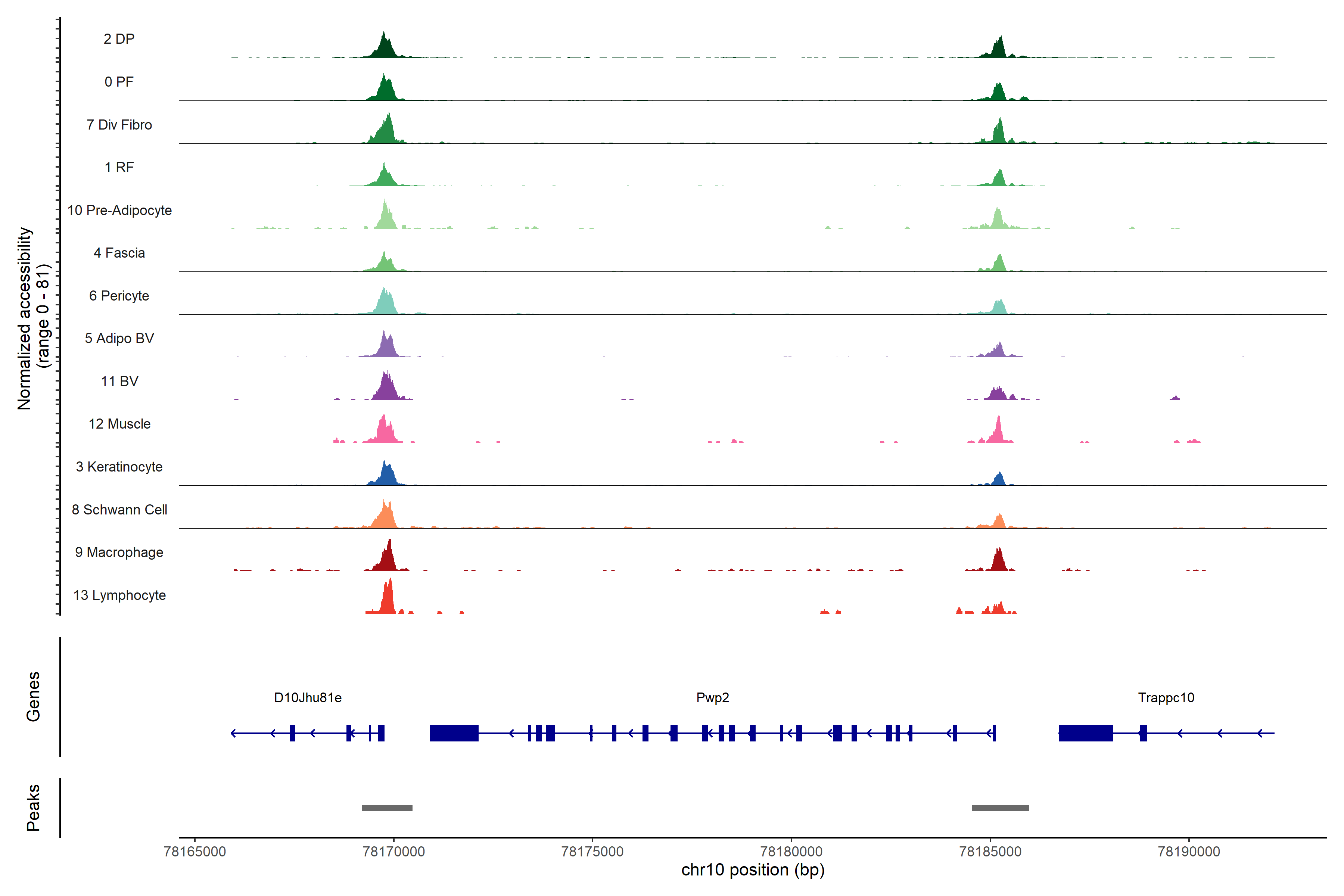Click the large Trappc10 exon block
This screenshot has height=896, width=1344.
(x=1085, y=732)
